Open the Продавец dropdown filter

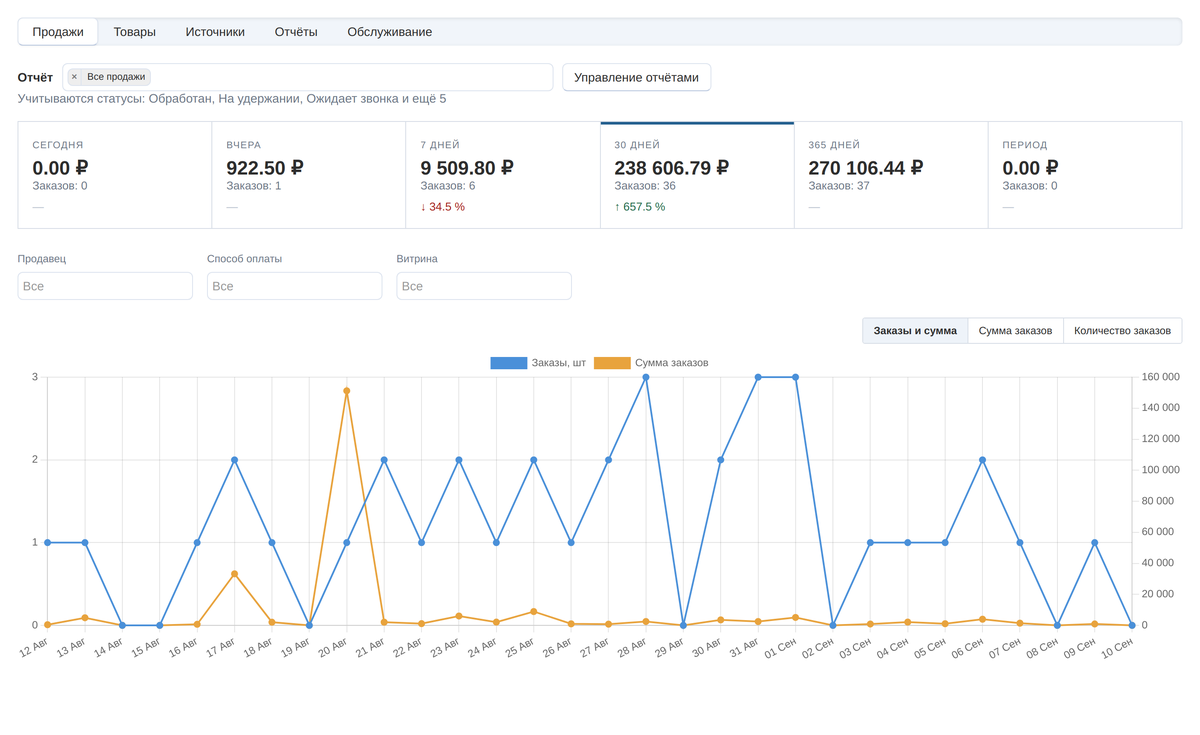105,286
